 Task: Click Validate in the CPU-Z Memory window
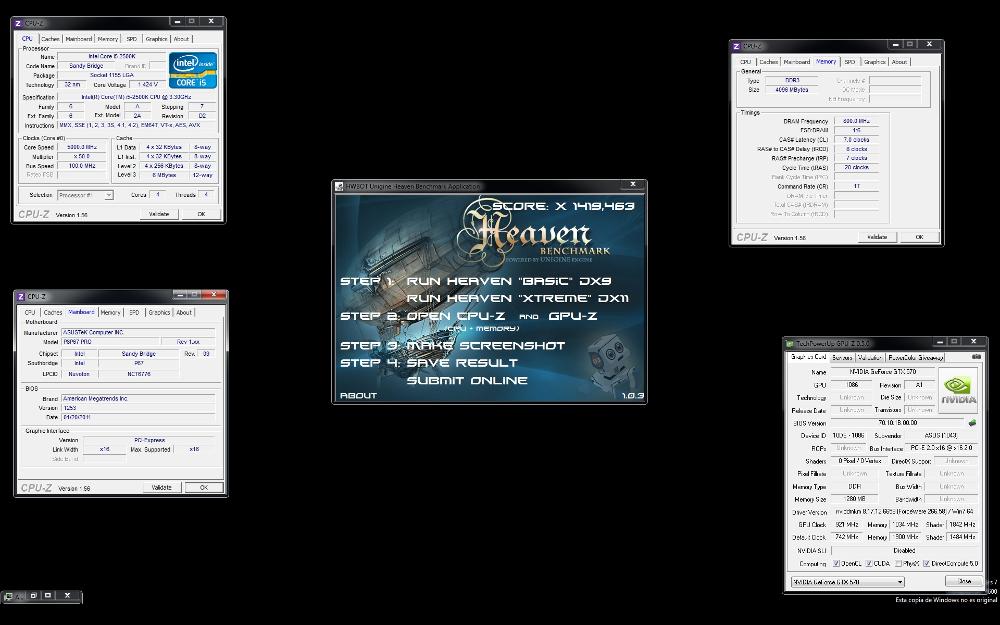coord(878,237)
